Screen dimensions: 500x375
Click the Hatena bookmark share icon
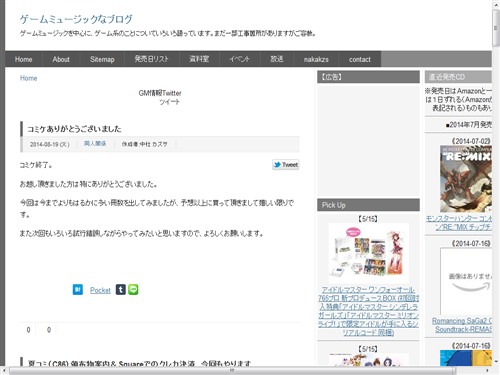[x=78, y=290]
